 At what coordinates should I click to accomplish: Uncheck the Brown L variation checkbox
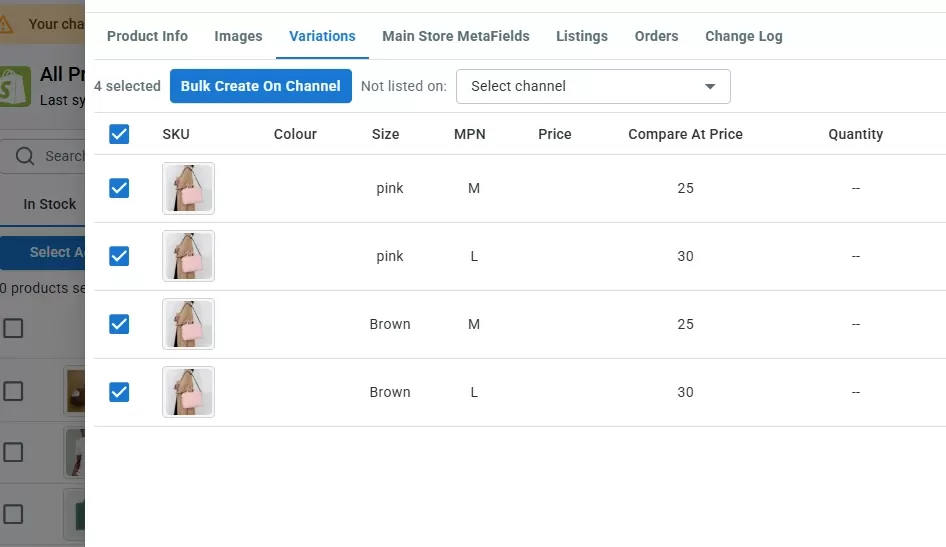[119, 392]
